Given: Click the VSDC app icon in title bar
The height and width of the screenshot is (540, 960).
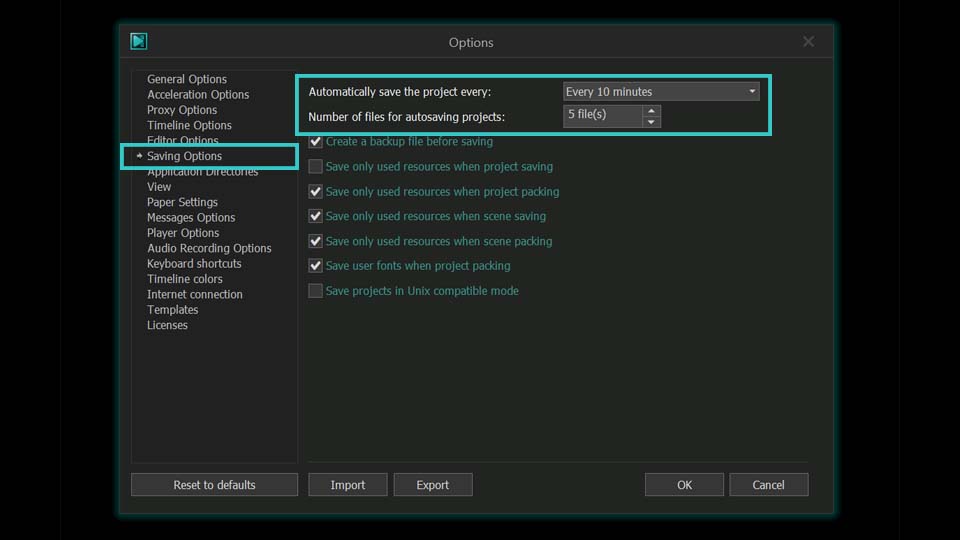Looking at the screenshot, I should tap(139, 41).
